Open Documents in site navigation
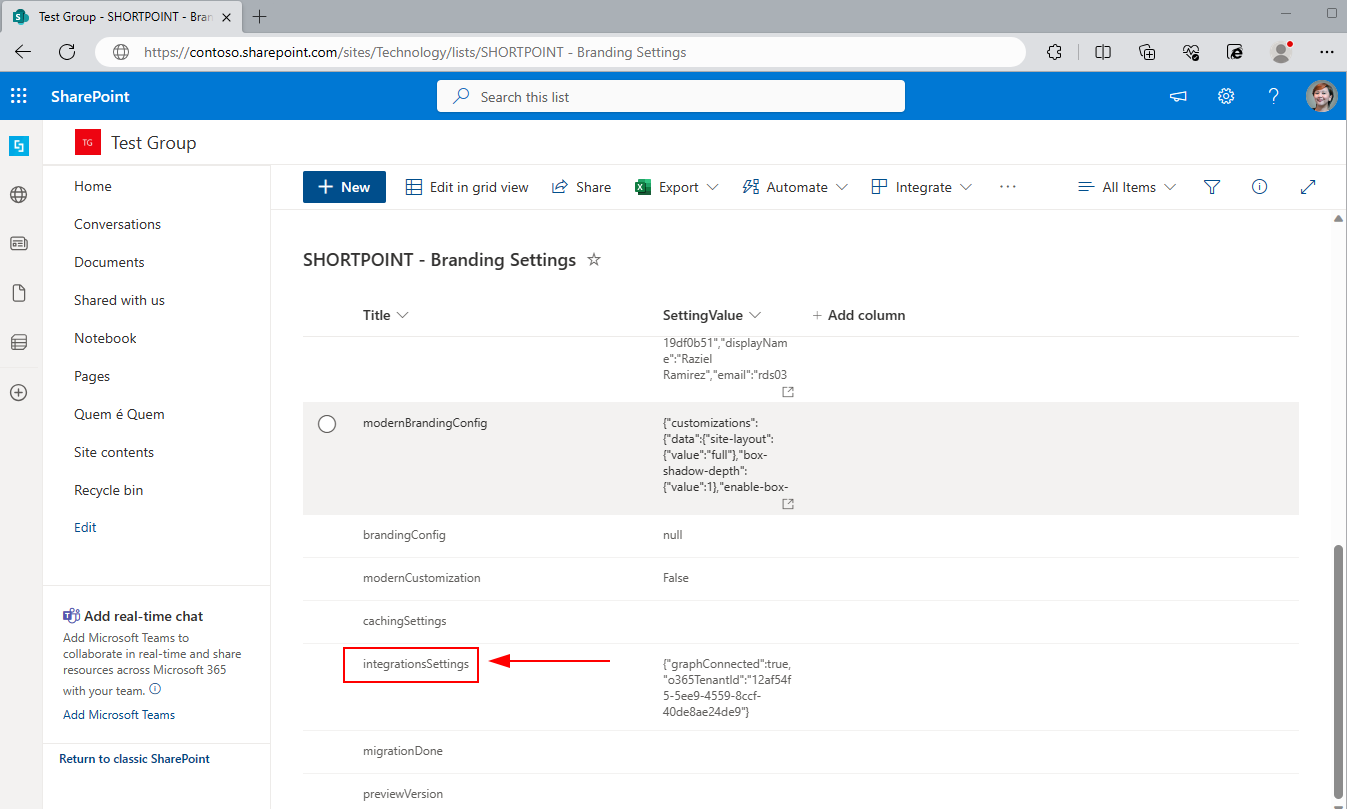 point(109,262)
